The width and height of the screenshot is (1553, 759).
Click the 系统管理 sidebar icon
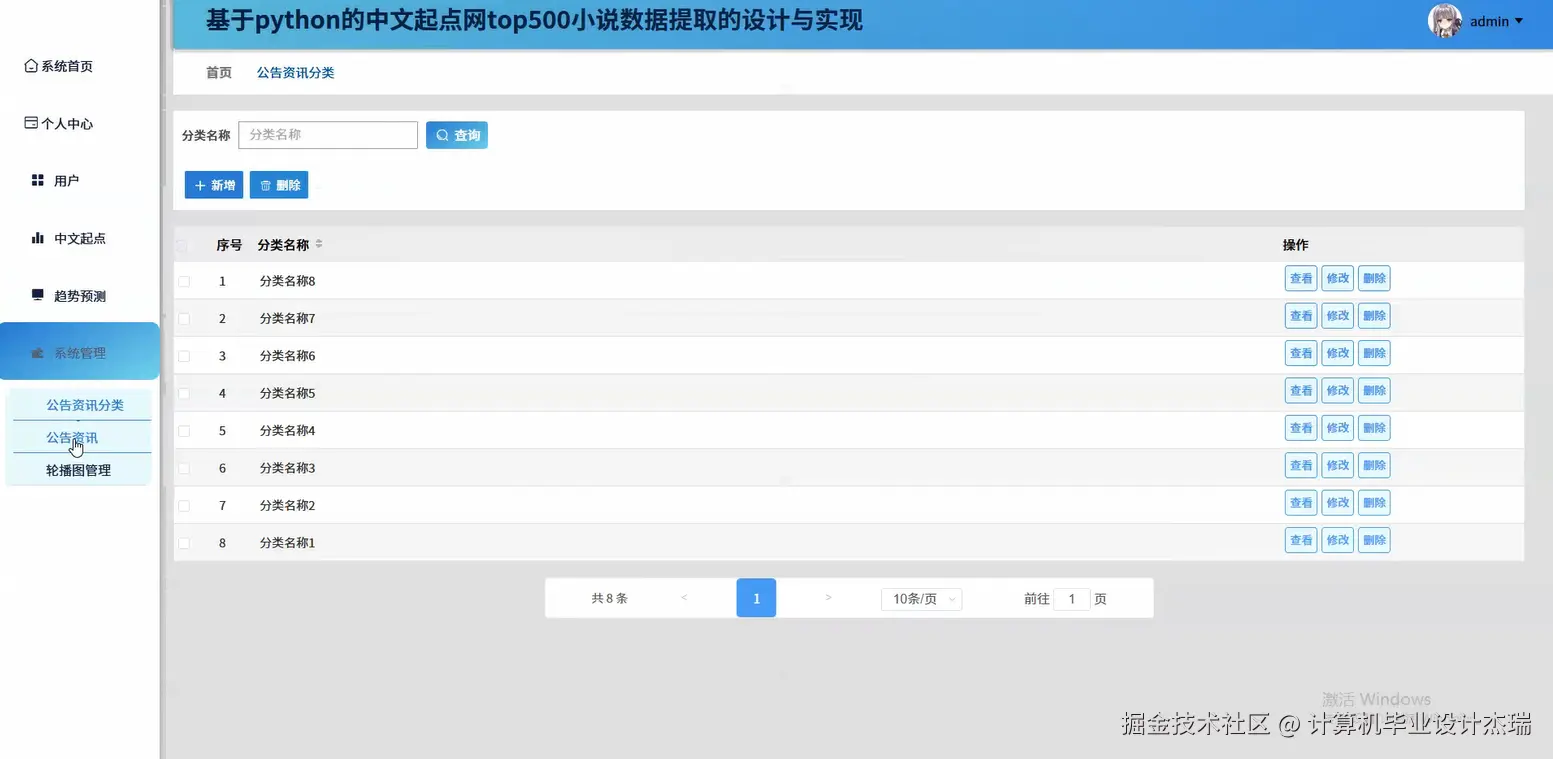pos(39,351)
